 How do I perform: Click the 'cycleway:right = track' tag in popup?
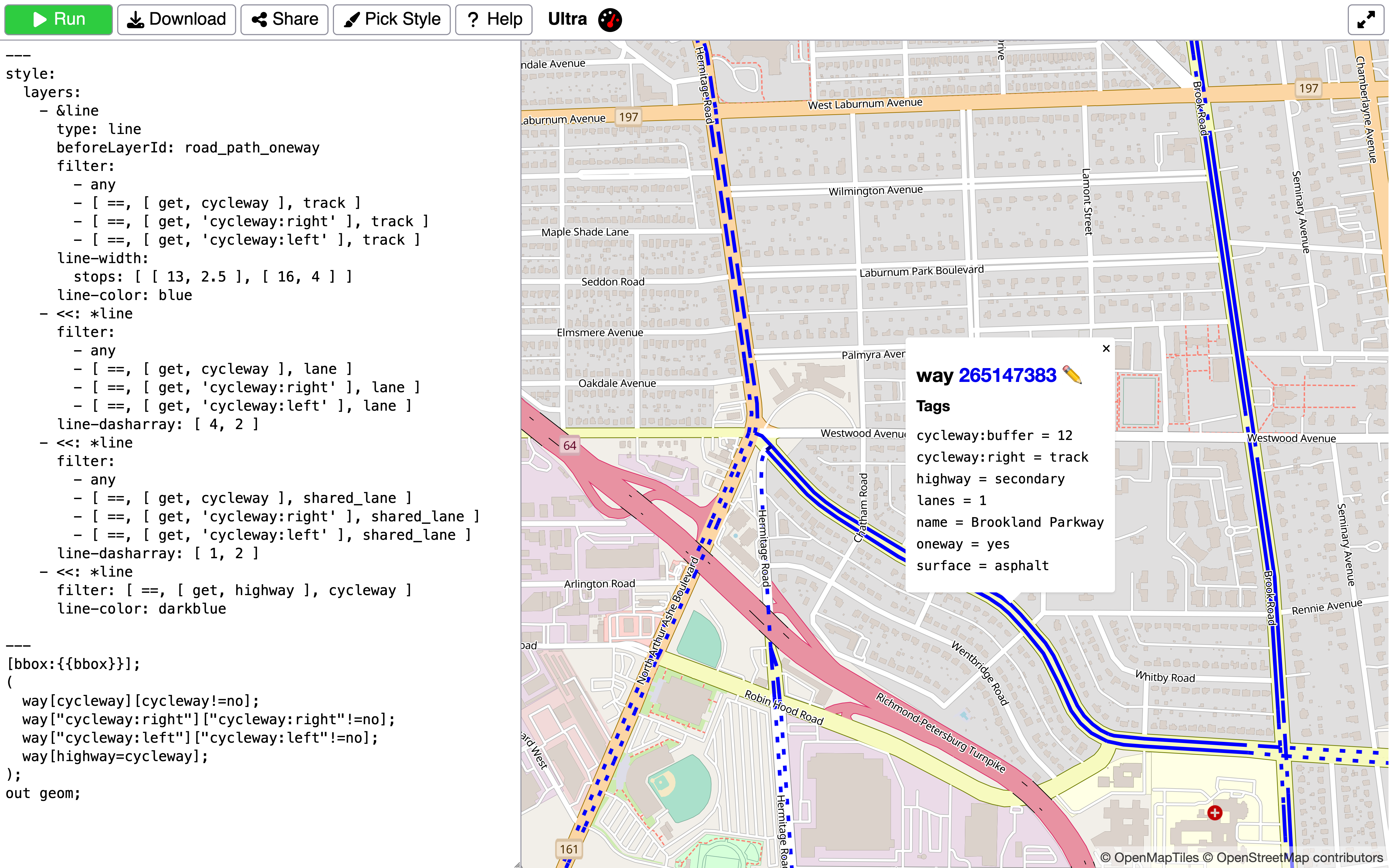coord(1002,457)
